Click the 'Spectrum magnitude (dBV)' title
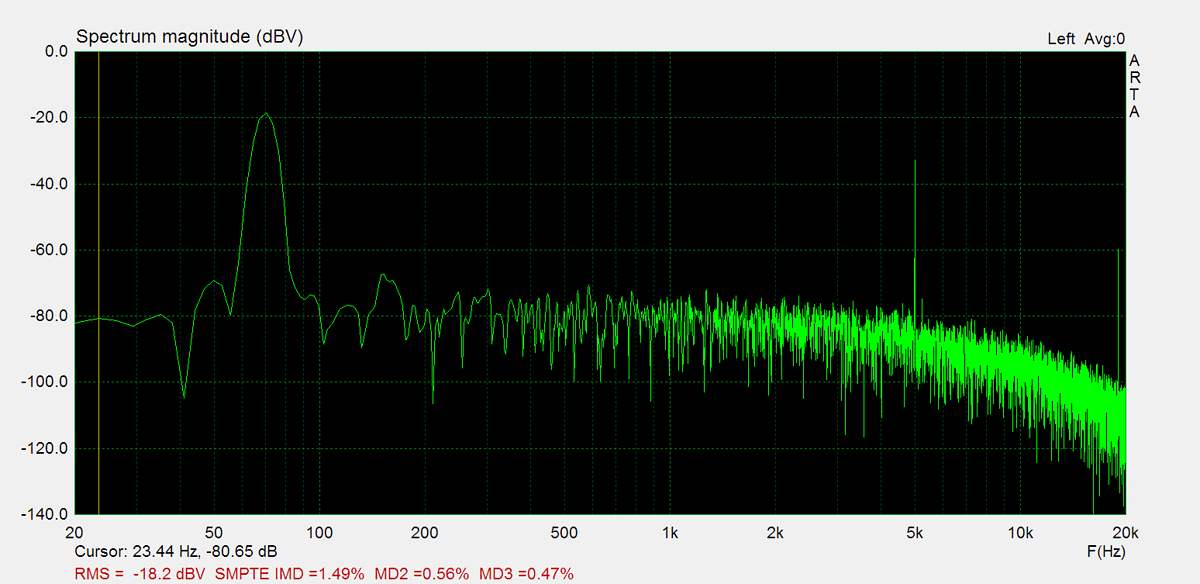Image resolution: width=1200 pixels, height=584 pixels. [189, 37]
